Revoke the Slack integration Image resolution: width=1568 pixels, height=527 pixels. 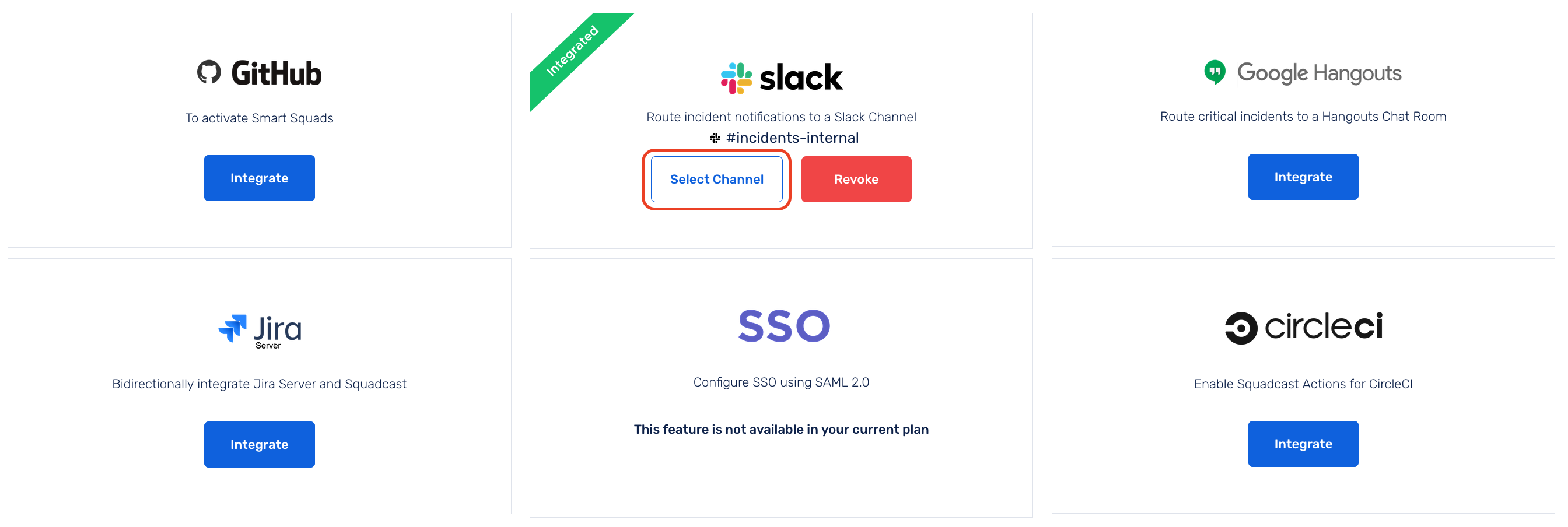856,179
